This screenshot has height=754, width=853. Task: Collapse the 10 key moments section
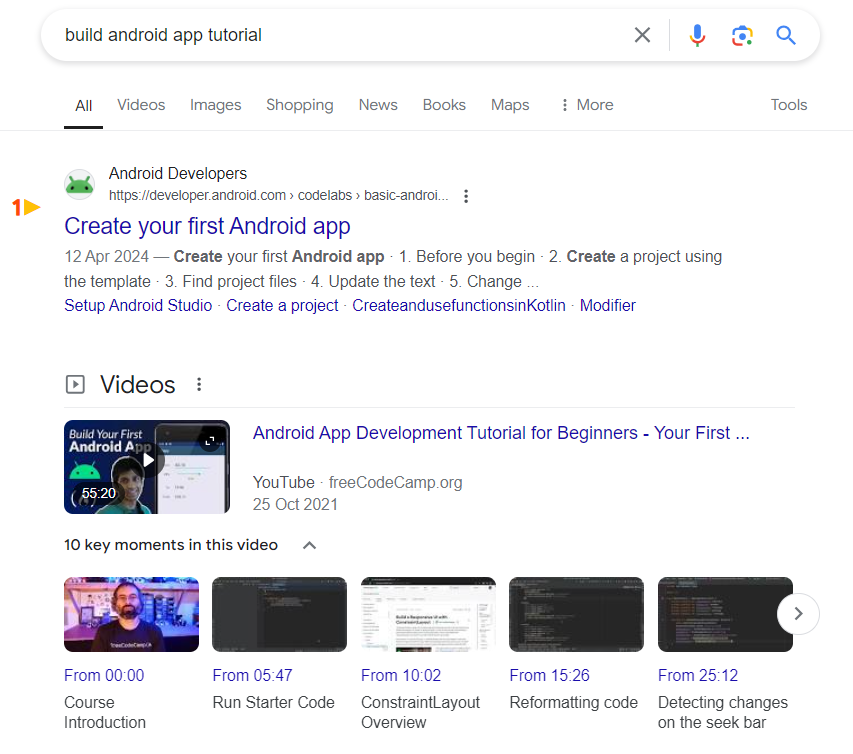pyautogui.click(x=310, y=545)
